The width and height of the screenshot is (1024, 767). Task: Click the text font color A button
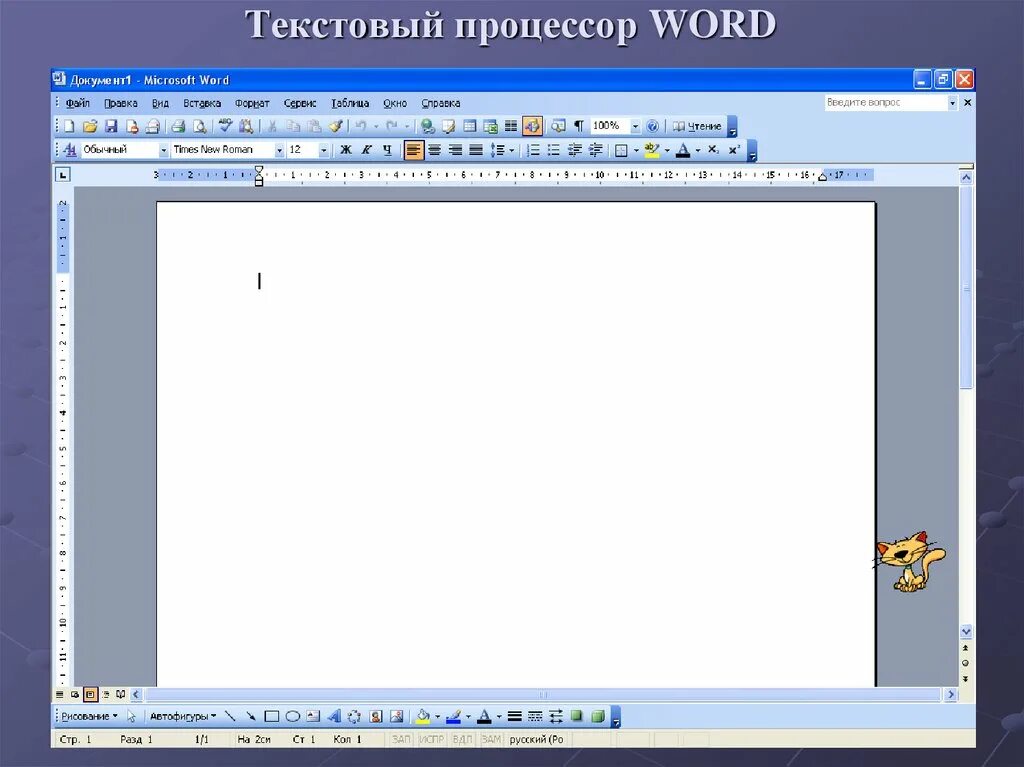[682, 150]
